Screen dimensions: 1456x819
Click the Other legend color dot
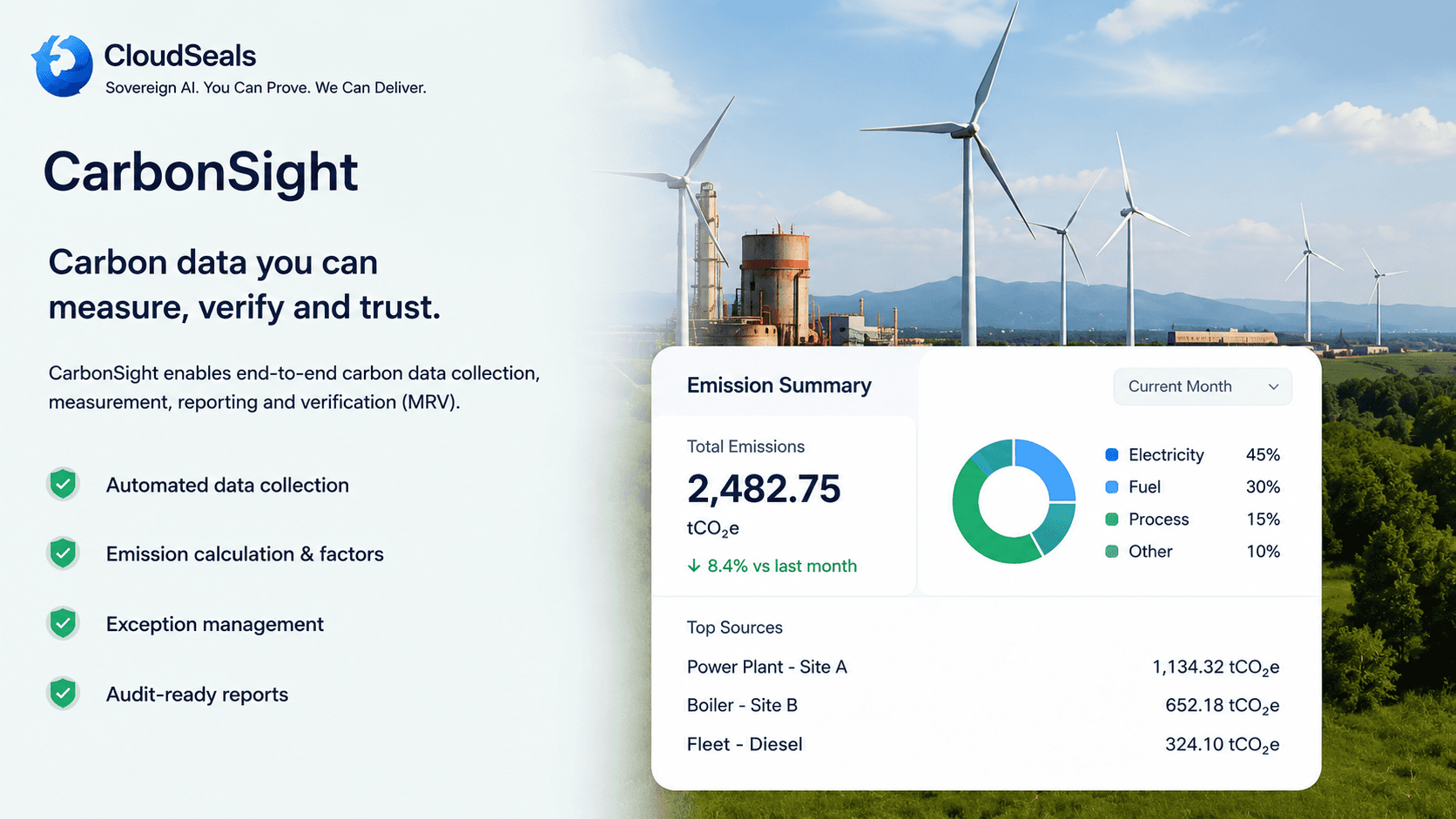point(1112,551)
